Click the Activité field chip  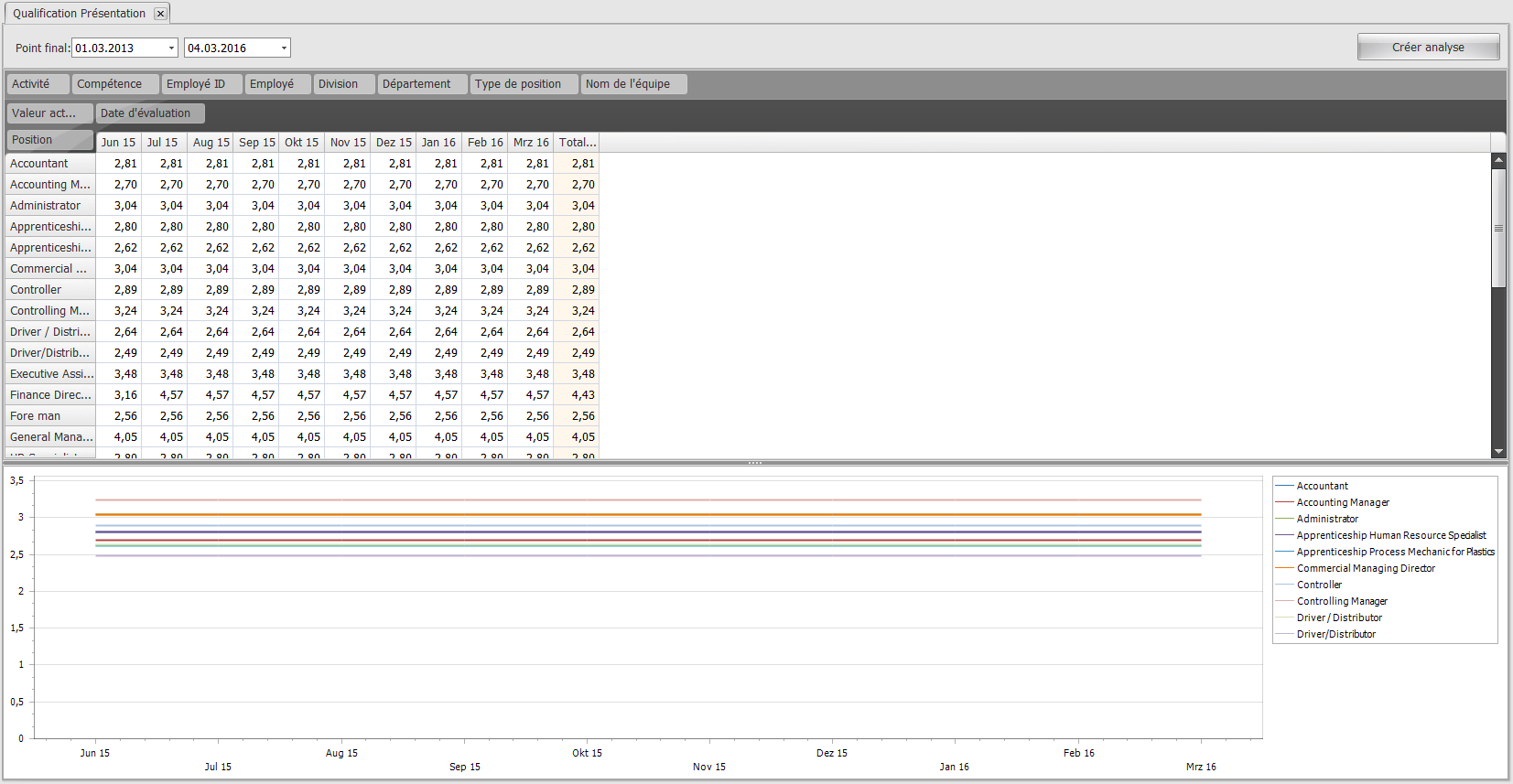tap(38, 84)
